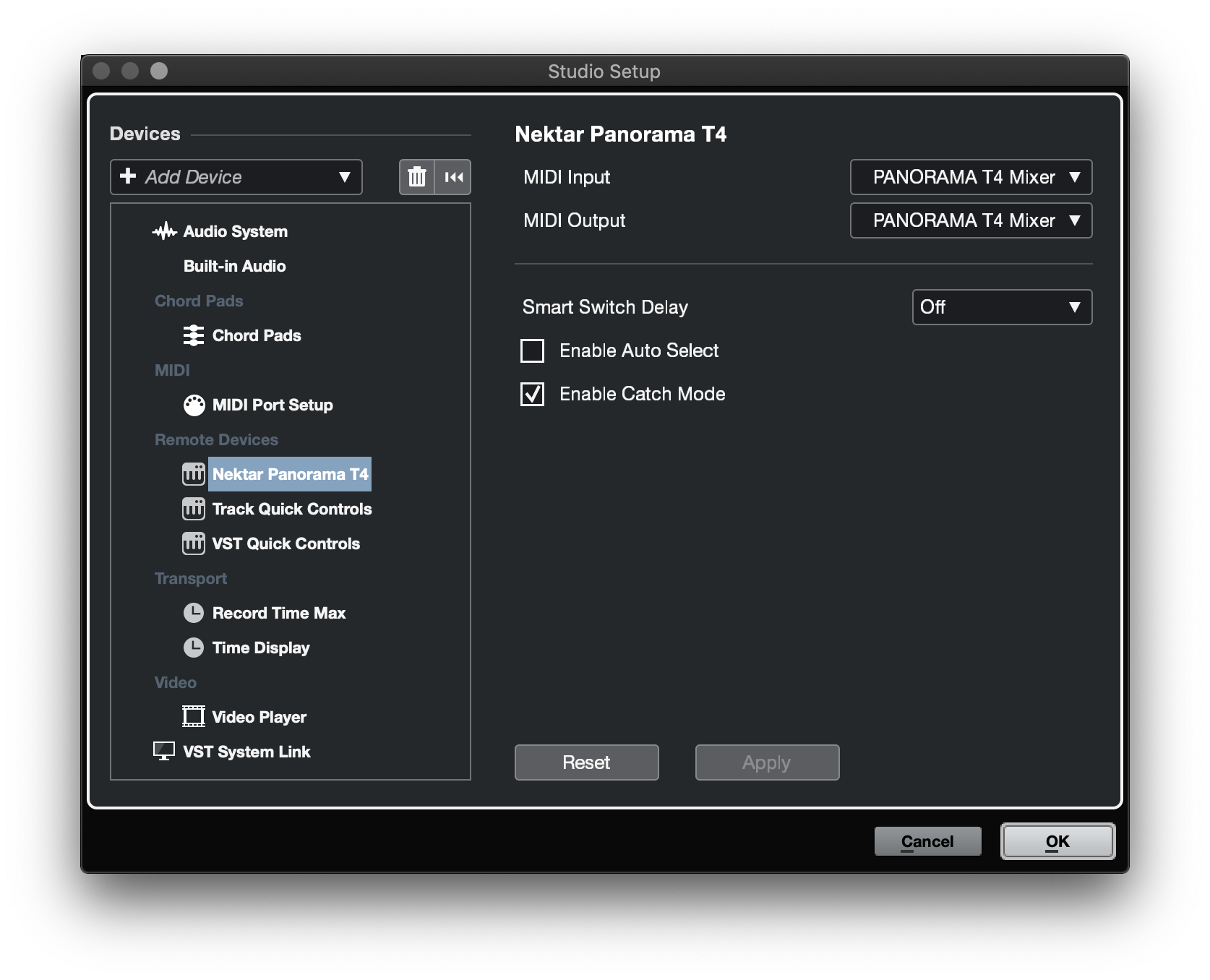Select VST Quick Controls in device list
Screen dimensions: 1210x980
(286, 543)
